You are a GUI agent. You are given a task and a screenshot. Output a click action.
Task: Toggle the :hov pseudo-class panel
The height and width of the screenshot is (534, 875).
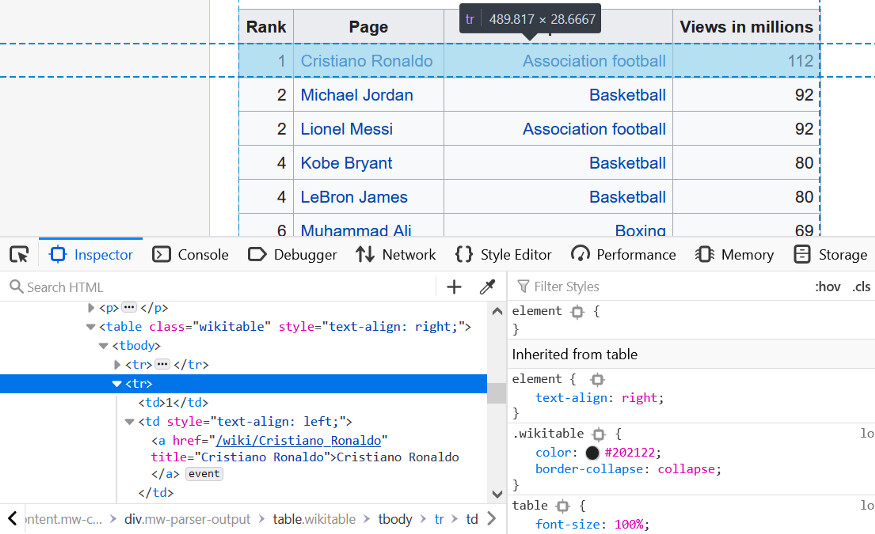click(828, 287)
